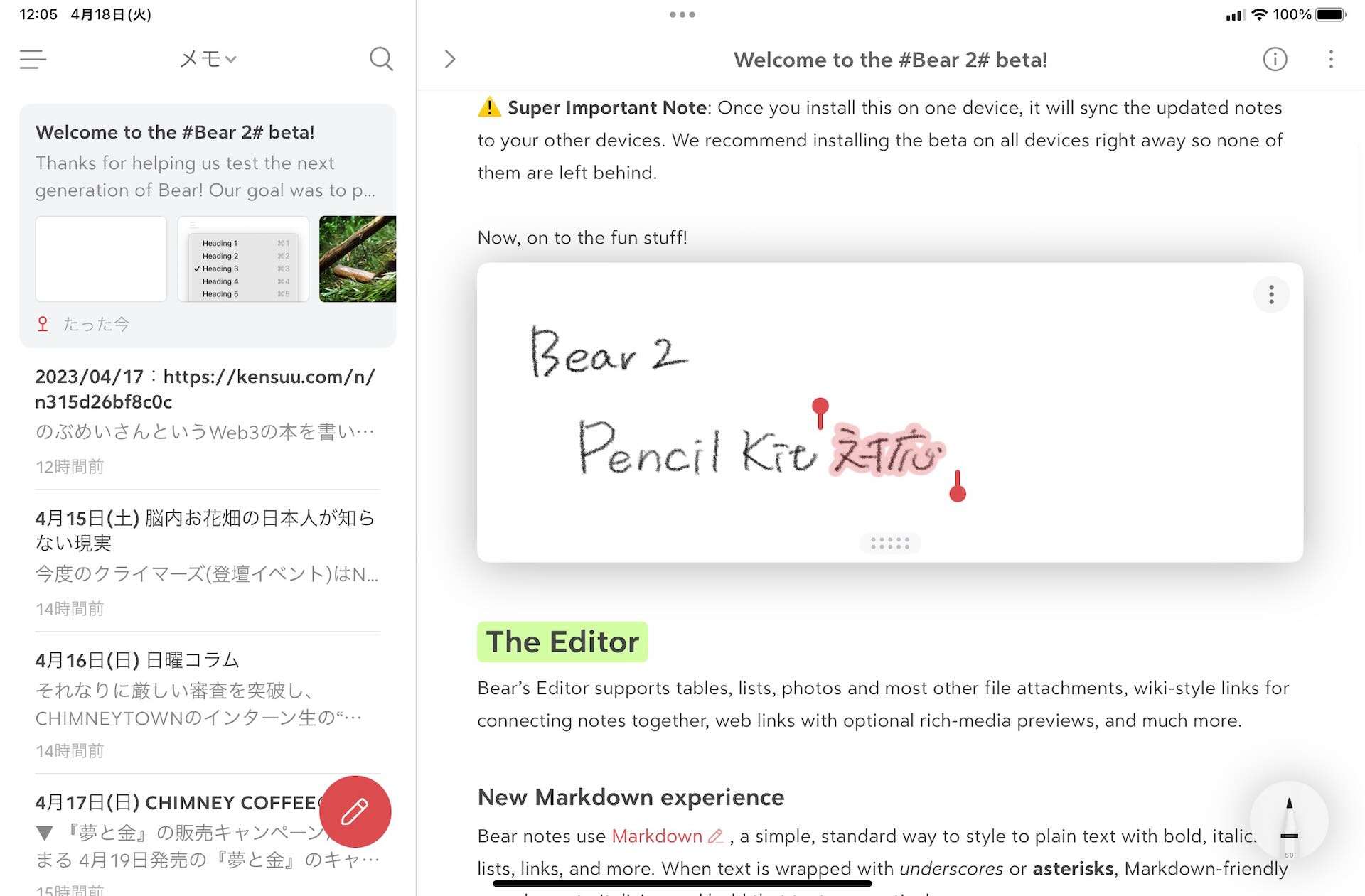Open the blank first thumbnail in the Welcome note

[x=101, y=259]
